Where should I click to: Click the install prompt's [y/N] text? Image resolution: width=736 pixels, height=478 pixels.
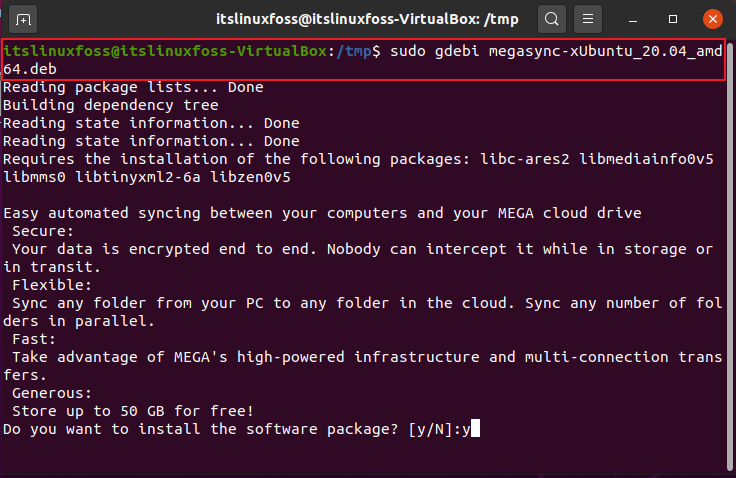coord(430,429)
